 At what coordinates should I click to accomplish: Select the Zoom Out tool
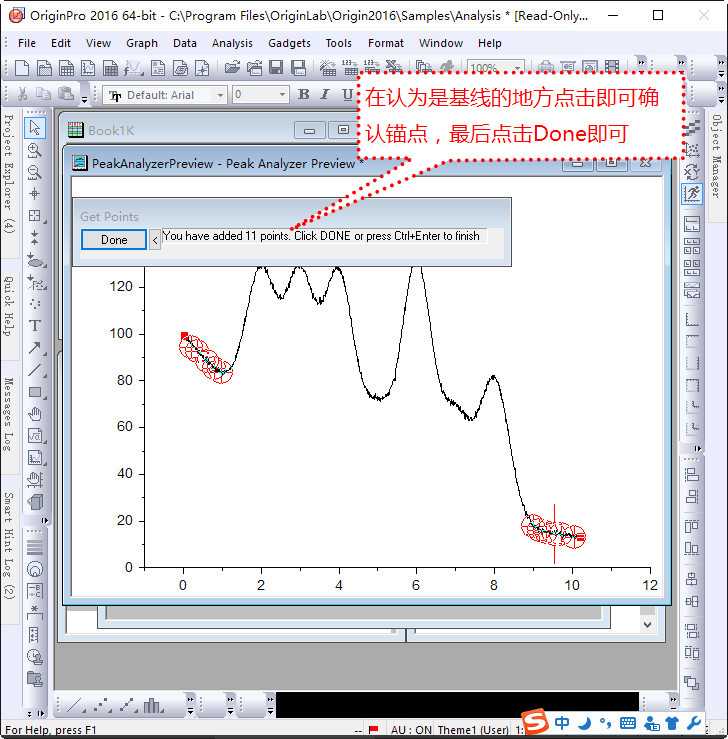point(35,171)
